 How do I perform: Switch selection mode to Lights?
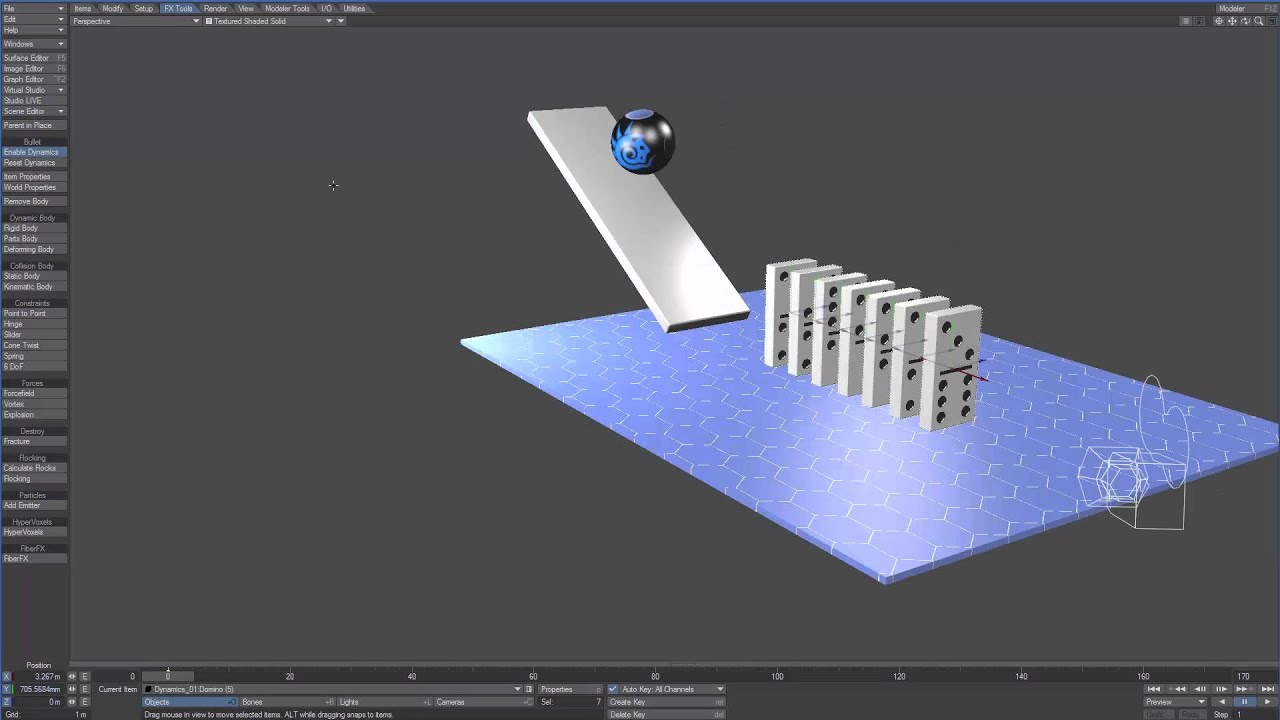tap(384, 702)
